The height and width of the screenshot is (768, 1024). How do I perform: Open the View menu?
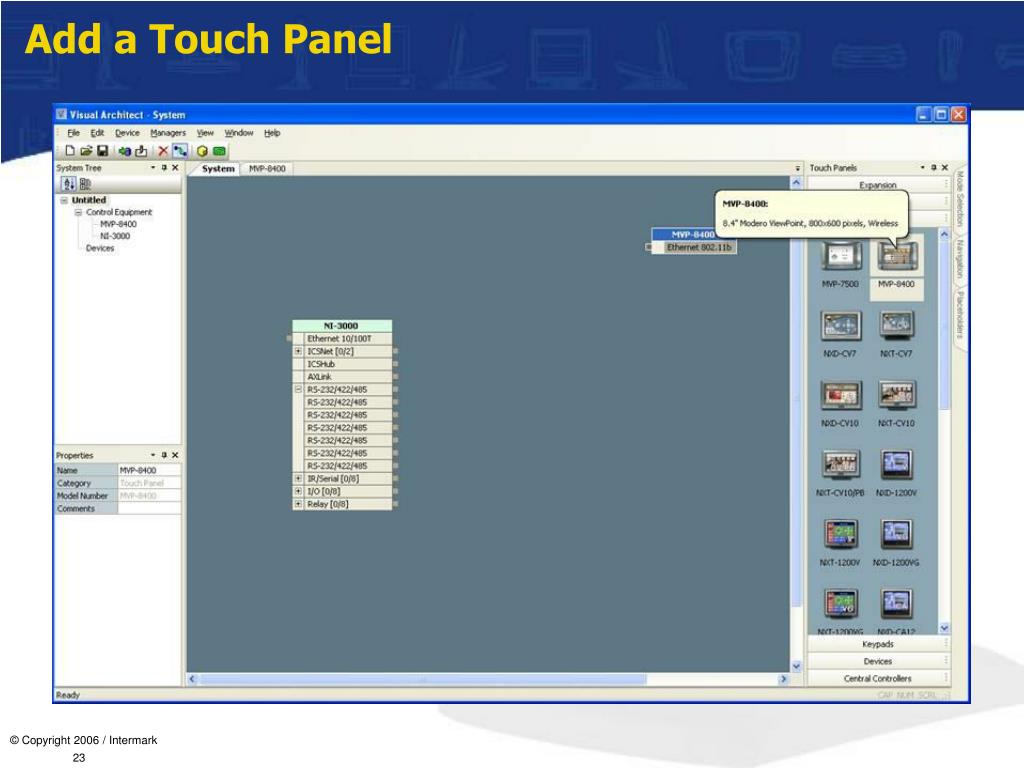(205, 133)
